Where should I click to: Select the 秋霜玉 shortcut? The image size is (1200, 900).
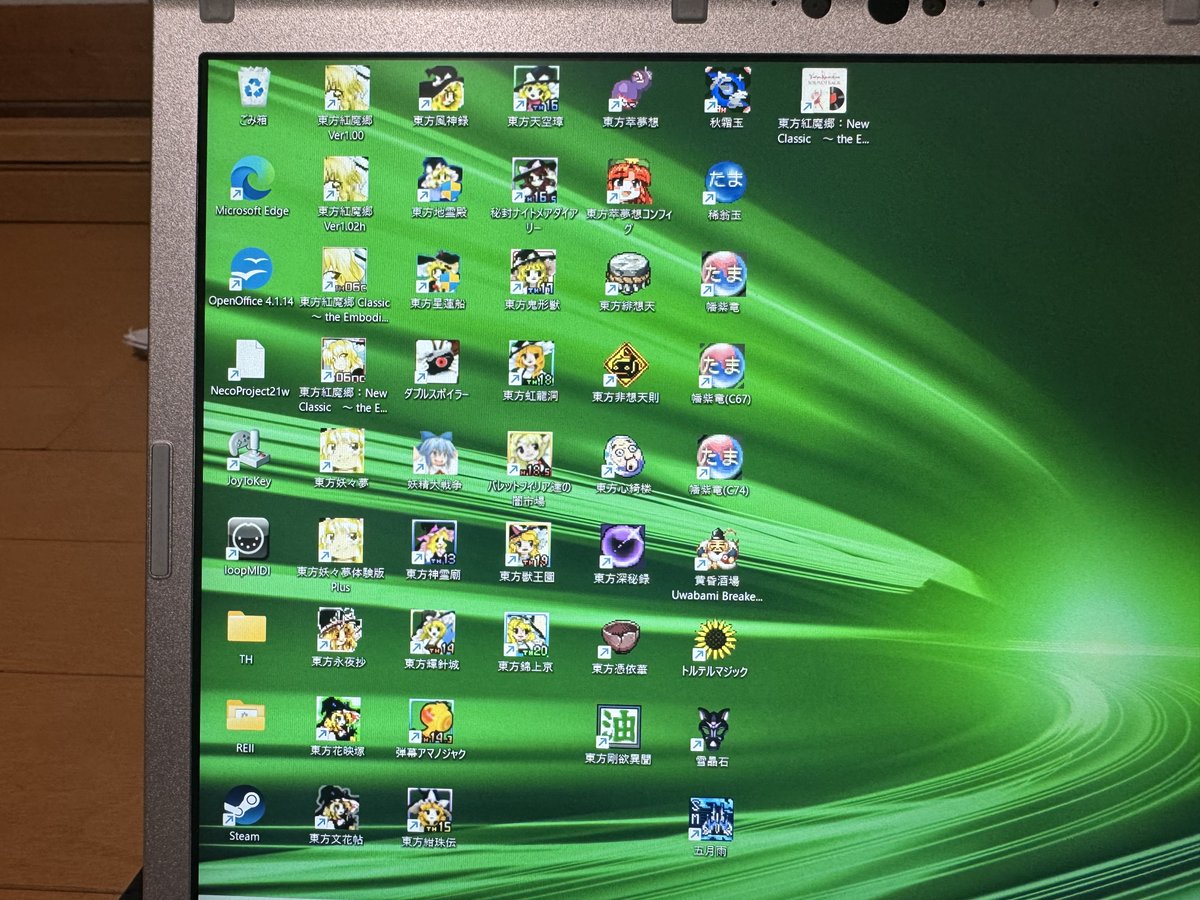coord(727,90)
